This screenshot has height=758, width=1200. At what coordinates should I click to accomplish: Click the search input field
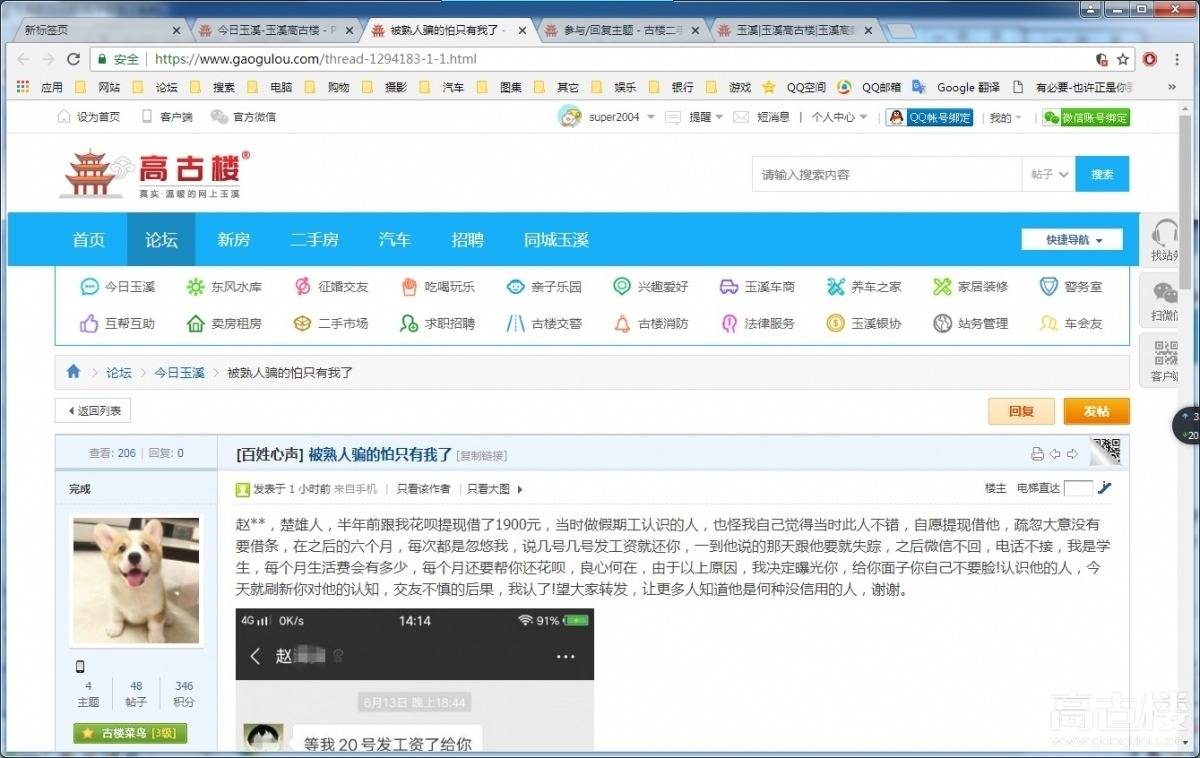[x=886, y=174]
